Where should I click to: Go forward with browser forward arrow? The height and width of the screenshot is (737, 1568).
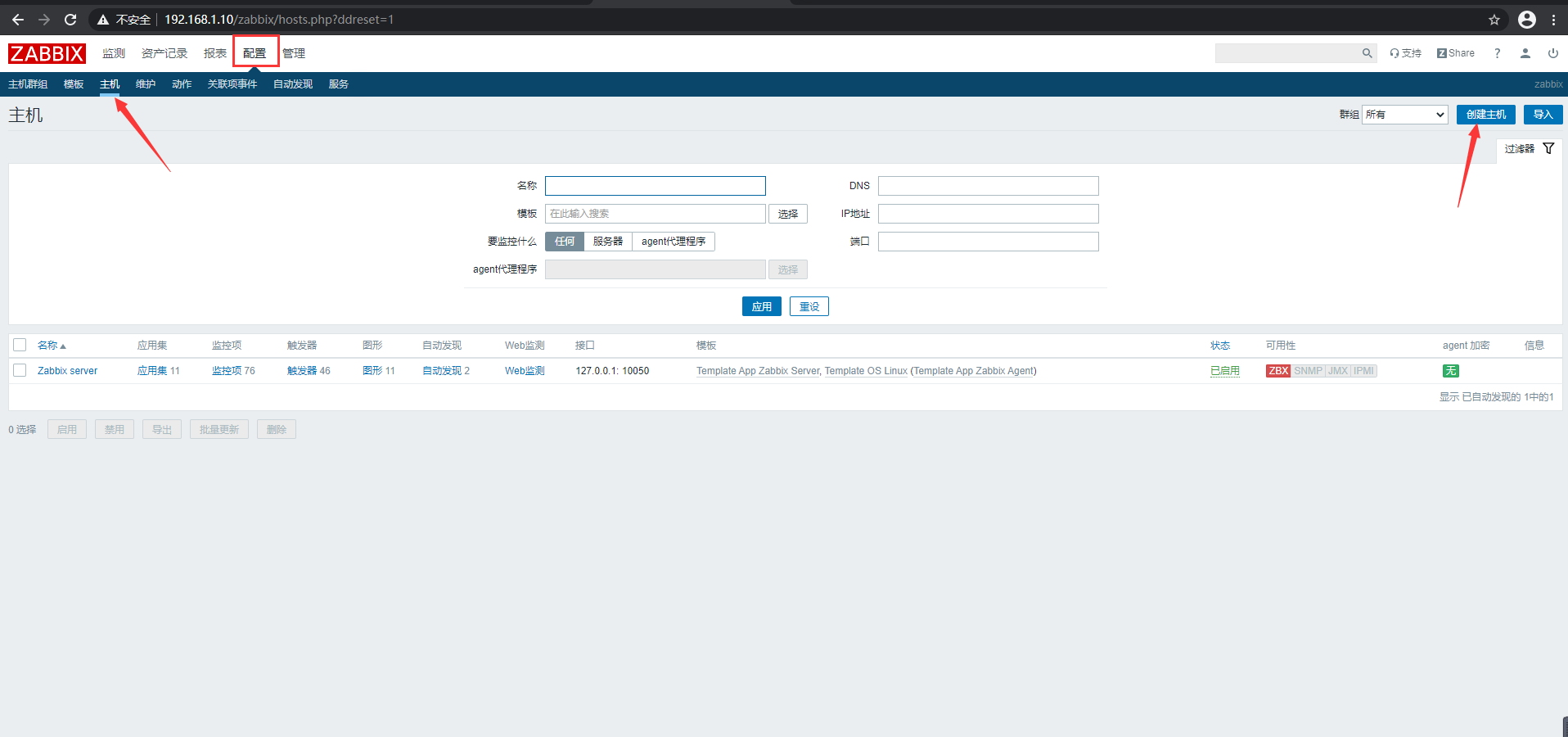coord(44,20)
